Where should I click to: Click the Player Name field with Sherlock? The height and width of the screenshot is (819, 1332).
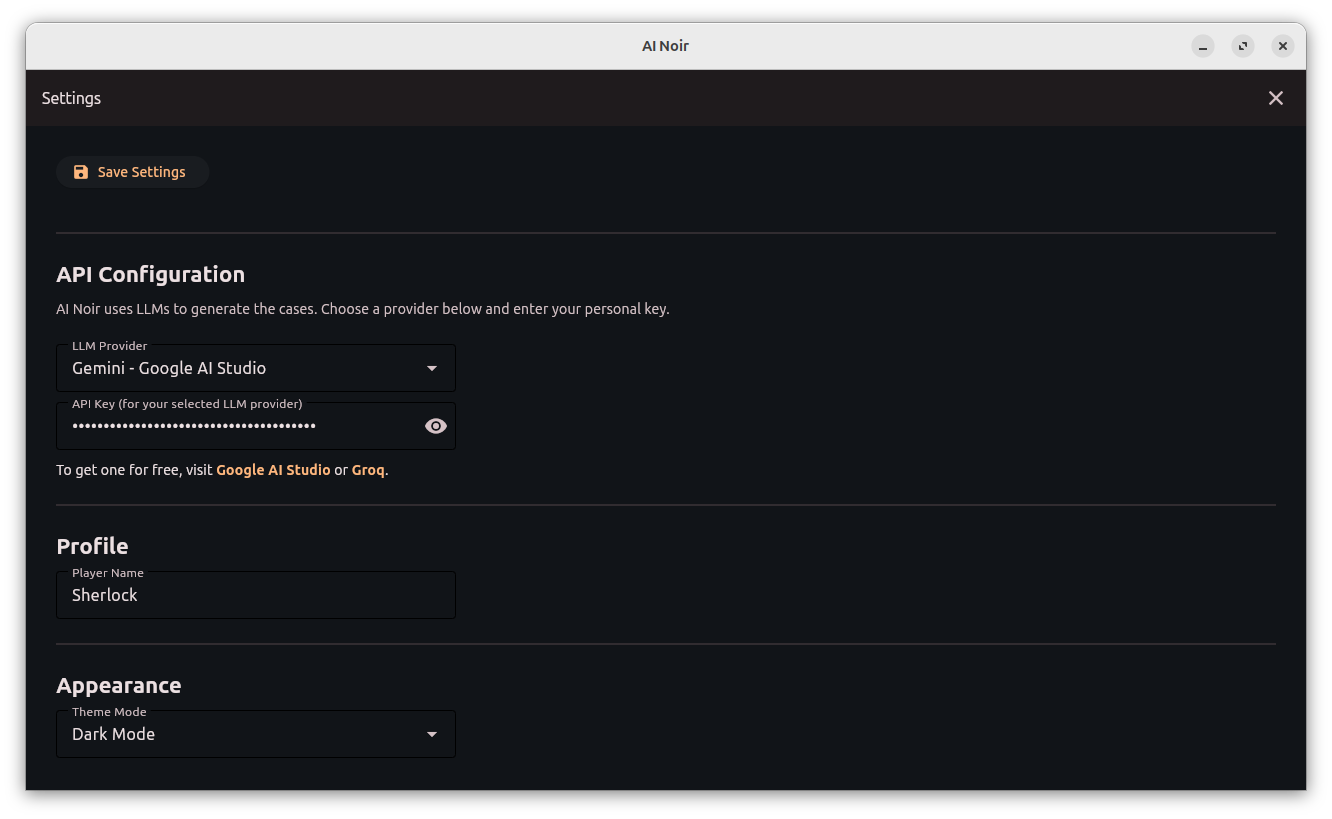pos(255,595)
